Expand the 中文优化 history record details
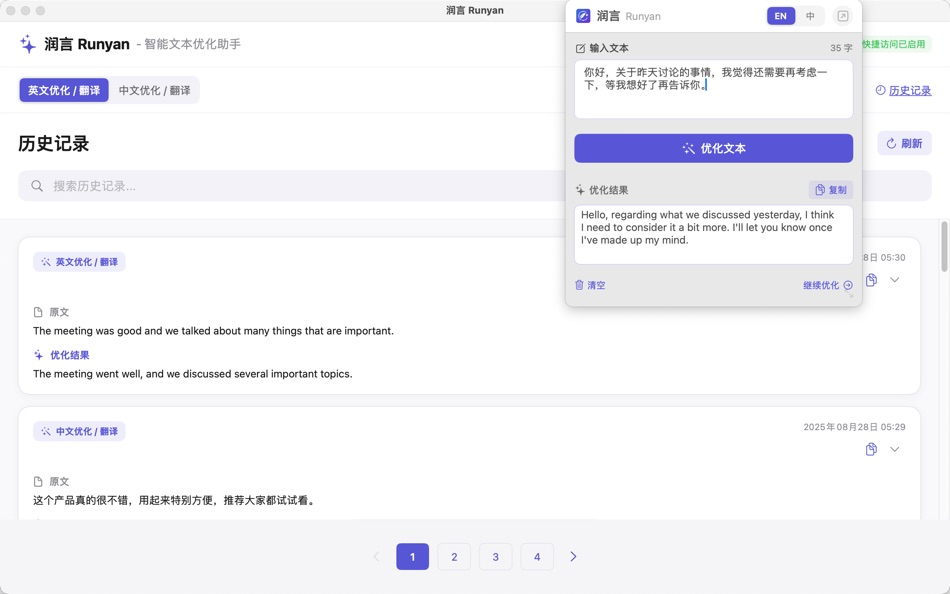 coord(893,449)
